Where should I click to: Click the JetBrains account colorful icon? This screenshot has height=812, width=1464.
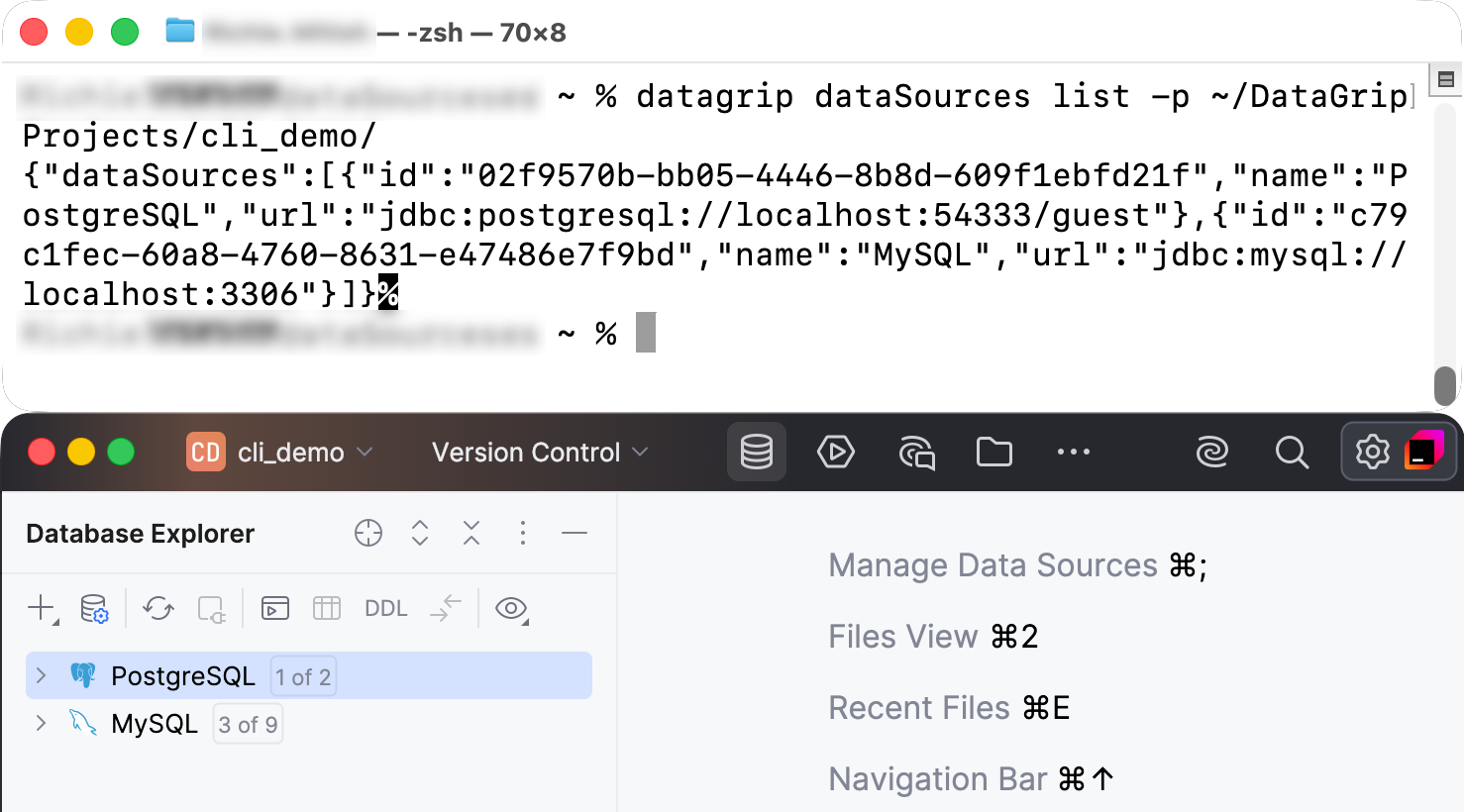[x=1424, y=451]
